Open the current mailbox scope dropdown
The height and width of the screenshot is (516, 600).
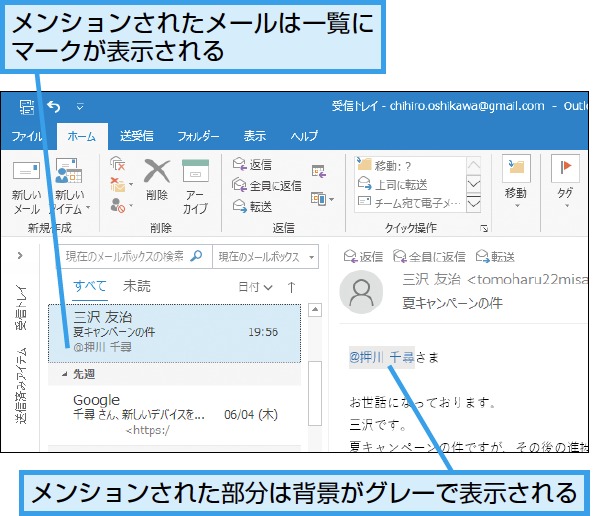266,256
